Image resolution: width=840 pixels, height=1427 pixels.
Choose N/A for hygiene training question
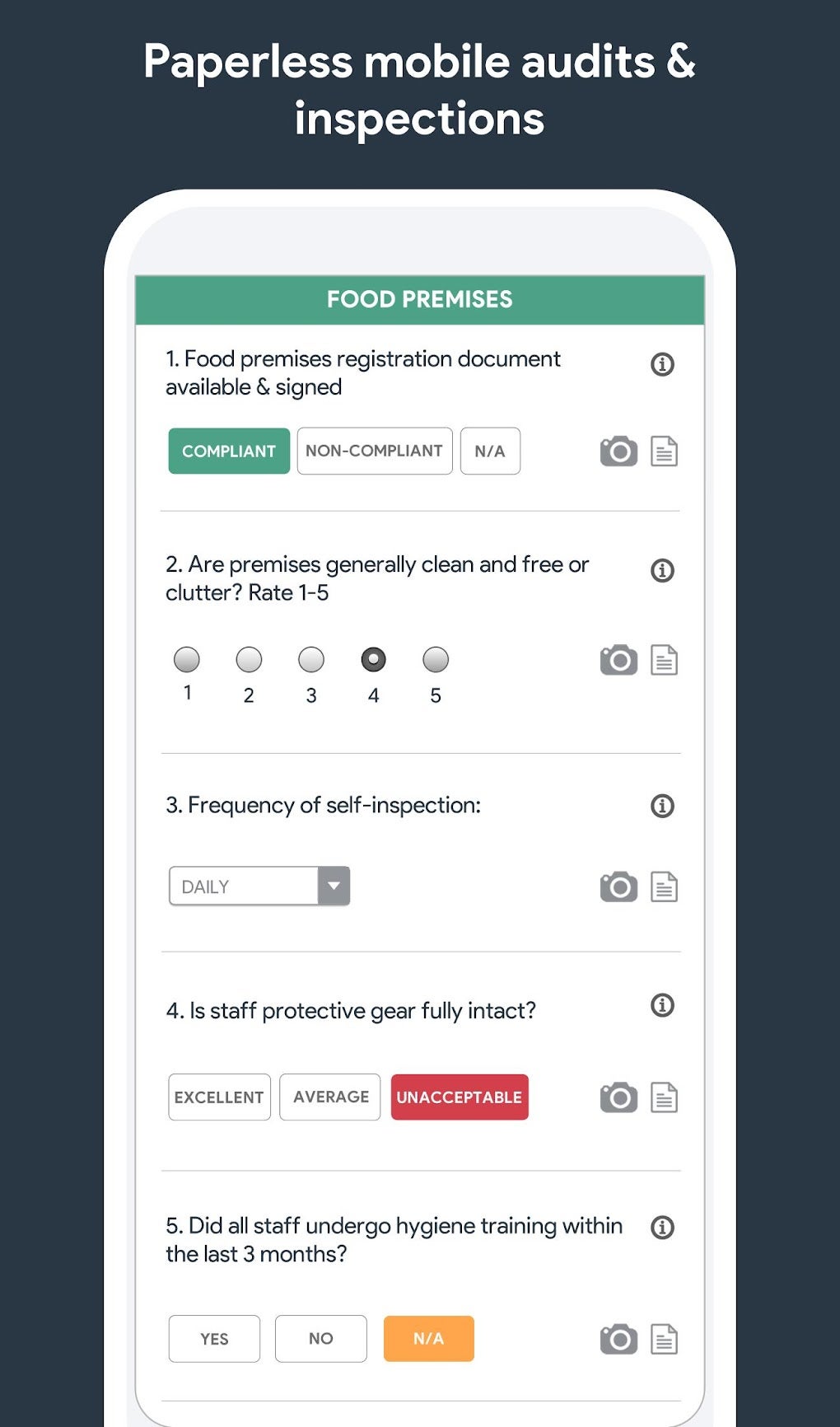tap(428, 1339)
